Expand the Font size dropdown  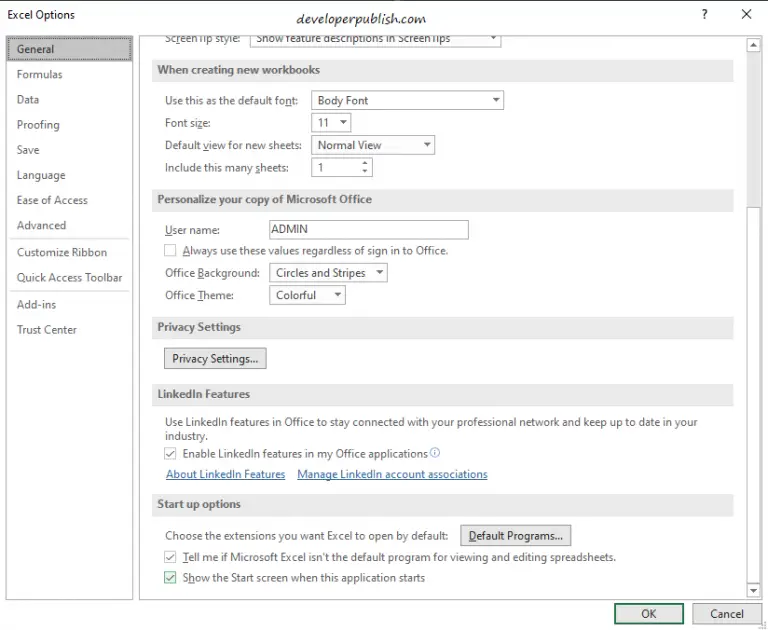343,123
